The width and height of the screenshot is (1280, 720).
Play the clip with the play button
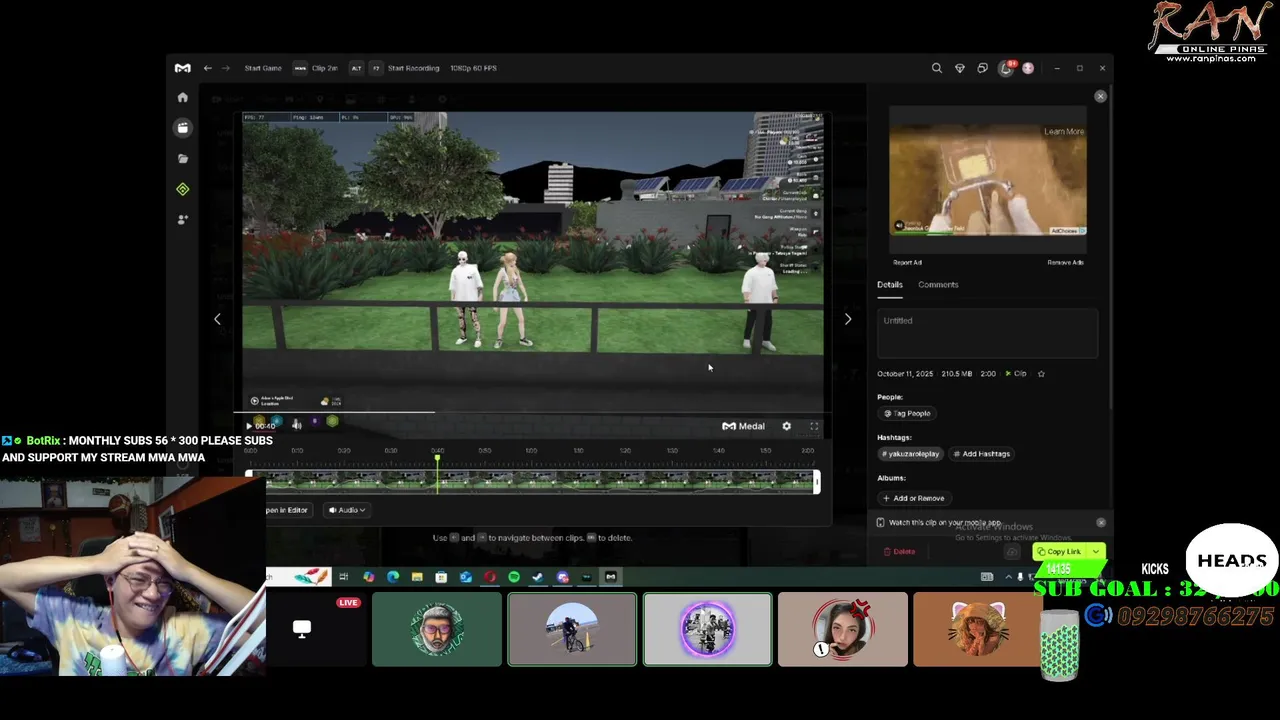pos(249,426)
